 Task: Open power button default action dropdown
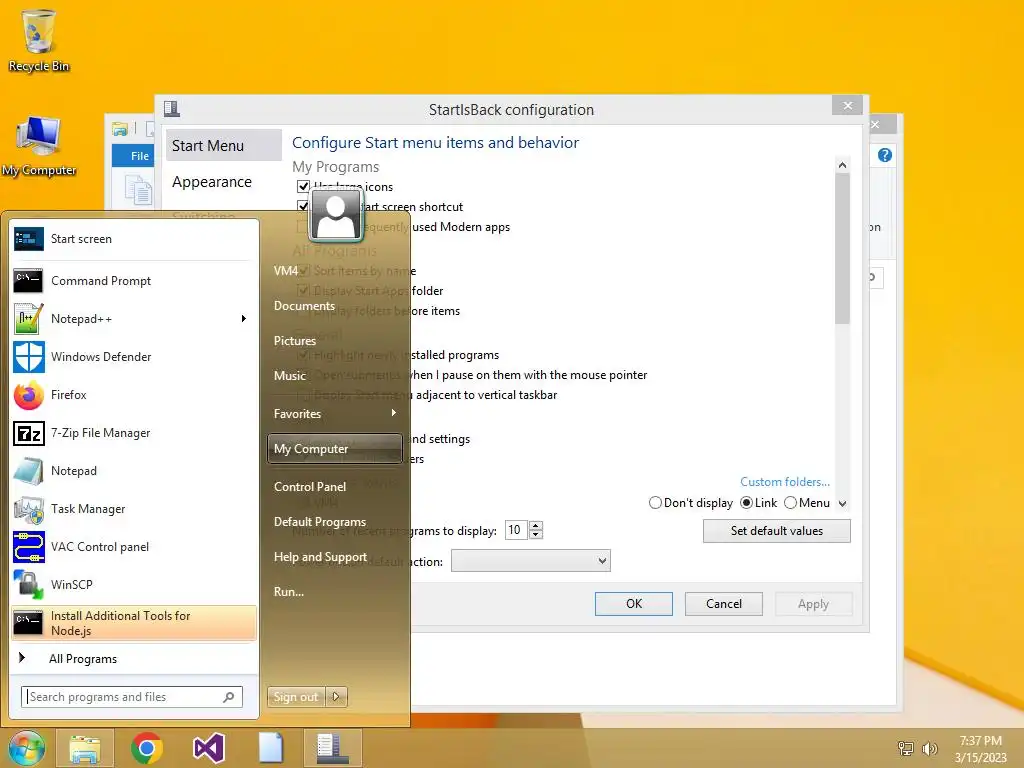pos(531,560)
